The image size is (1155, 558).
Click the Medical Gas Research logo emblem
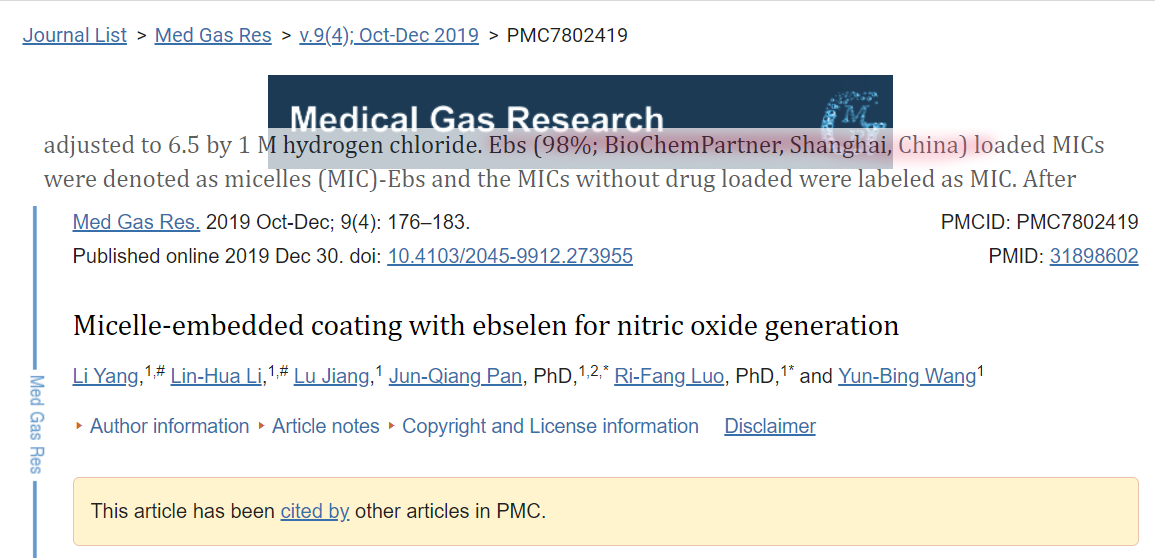[853, 110]
